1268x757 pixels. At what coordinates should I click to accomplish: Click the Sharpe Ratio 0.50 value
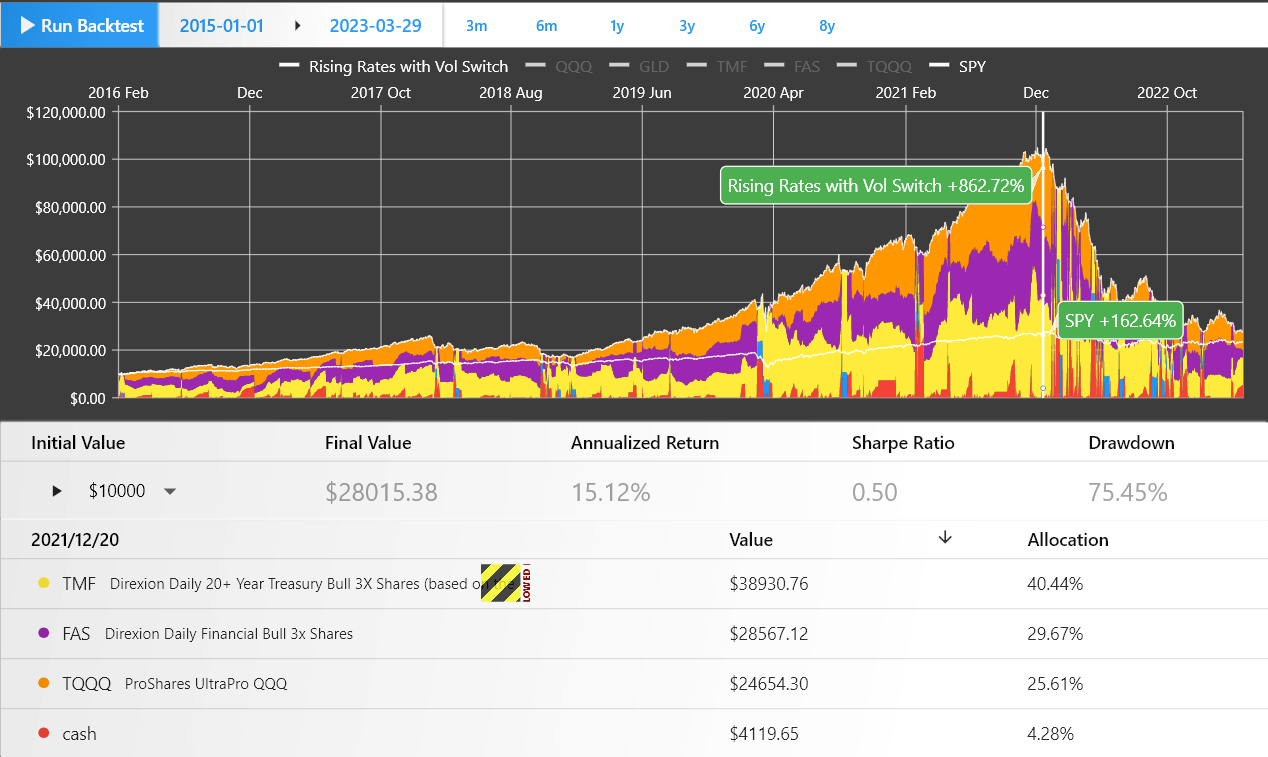(875, 492)
